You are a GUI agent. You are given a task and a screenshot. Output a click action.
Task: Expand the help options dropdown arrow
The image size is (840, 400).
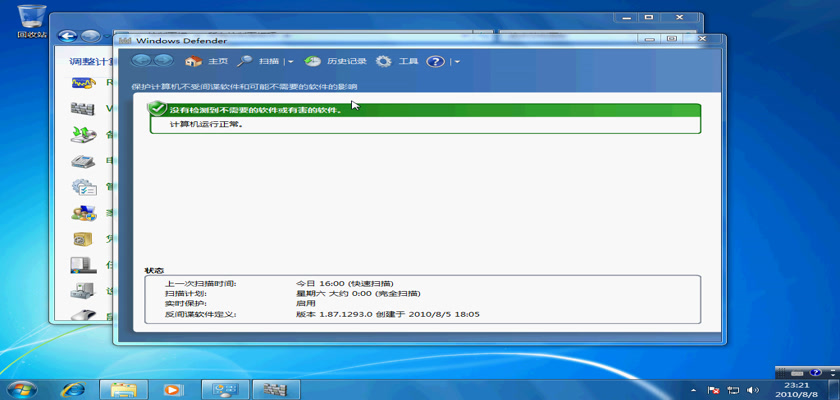(457, 62)
